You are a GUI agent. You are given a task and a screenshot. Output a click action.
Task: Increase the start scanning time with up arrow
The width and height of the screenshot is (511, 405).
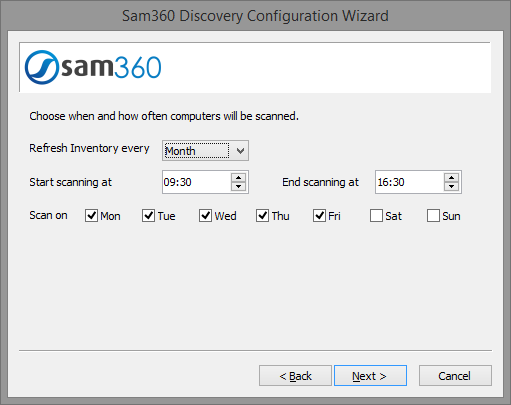(x=238, y=178)
